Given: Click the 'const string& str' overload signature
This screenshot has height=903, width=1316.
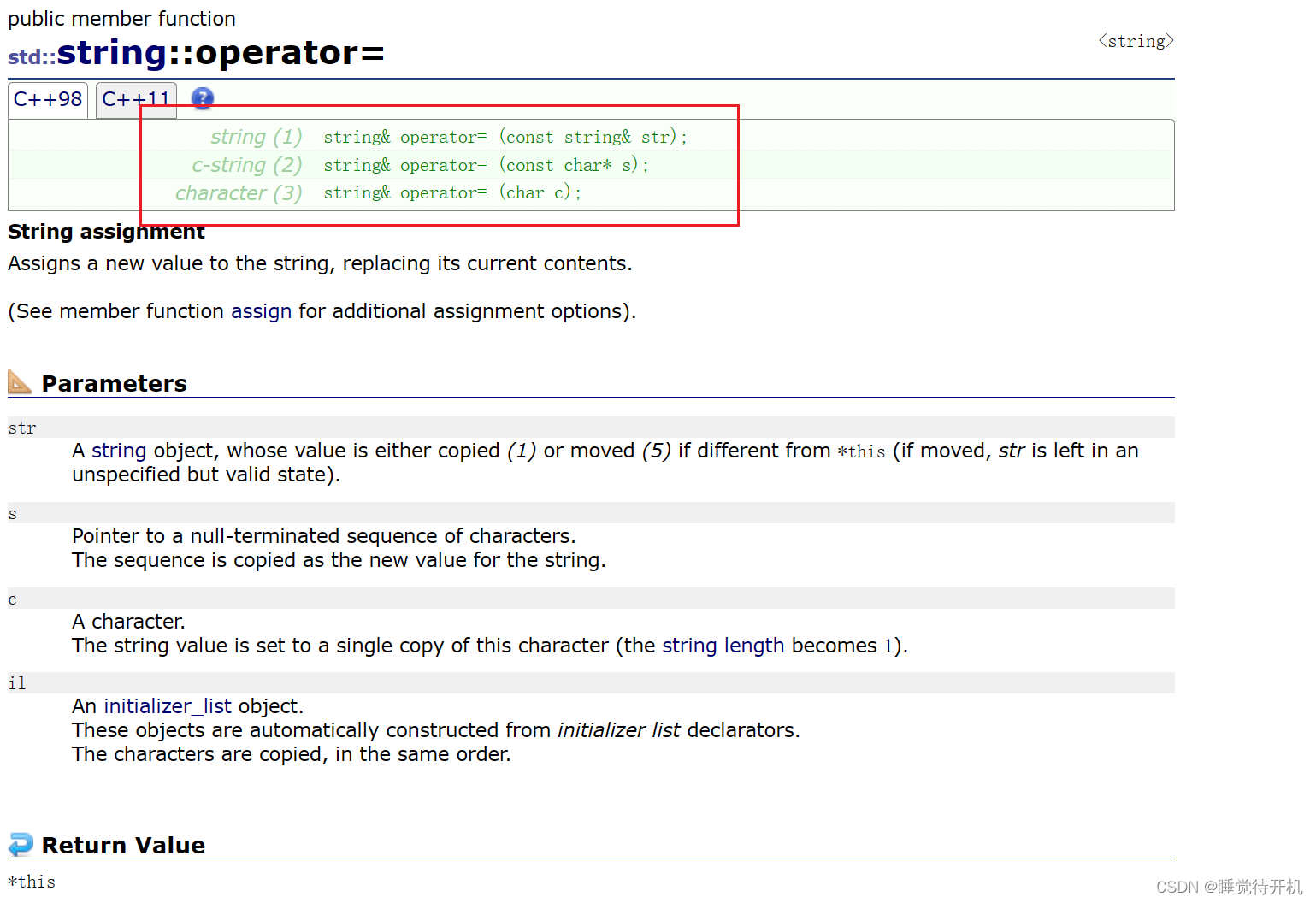Looking at the screenshot, I should pyautogui.click(x=505, y=137).
